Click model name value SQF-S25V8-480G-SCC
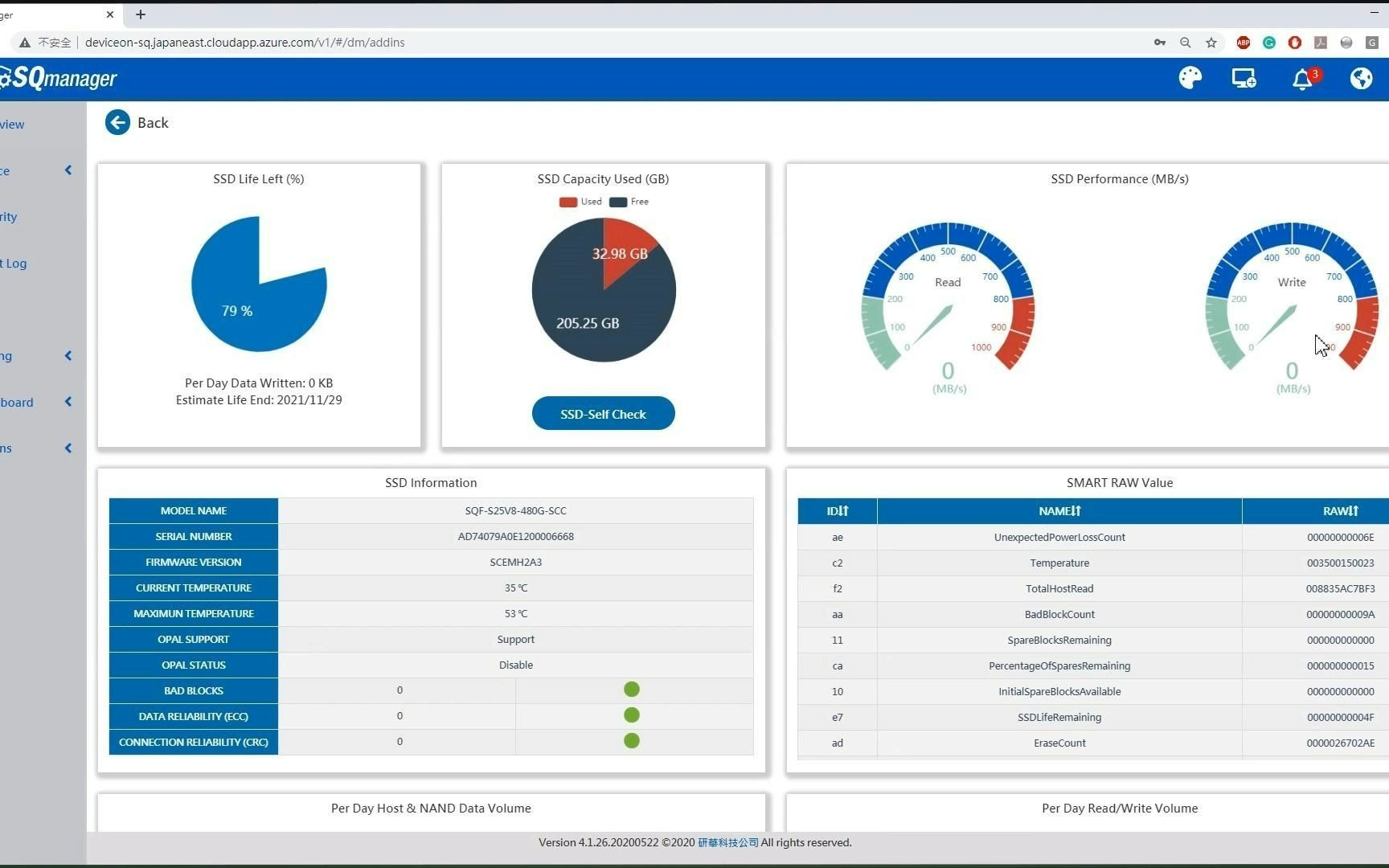 coord(515,511)
